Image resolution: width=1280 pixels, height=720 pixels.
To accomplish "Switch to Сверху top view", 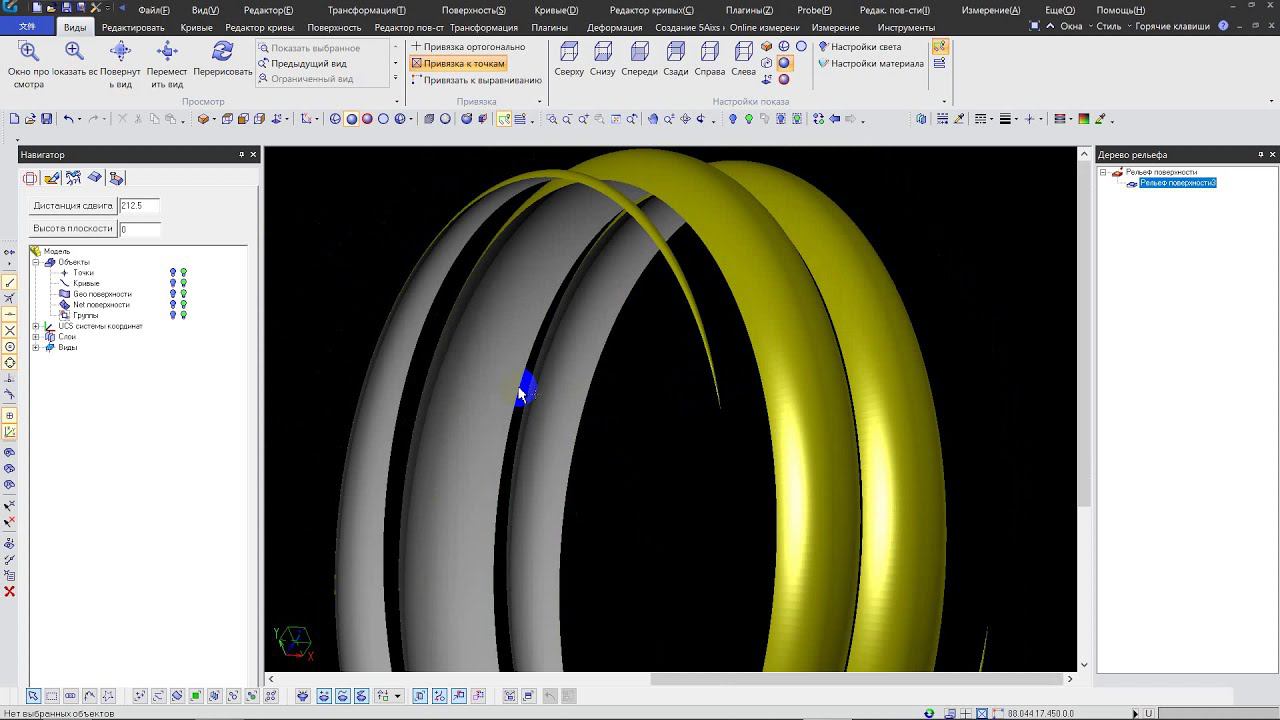I will point(569,51).
